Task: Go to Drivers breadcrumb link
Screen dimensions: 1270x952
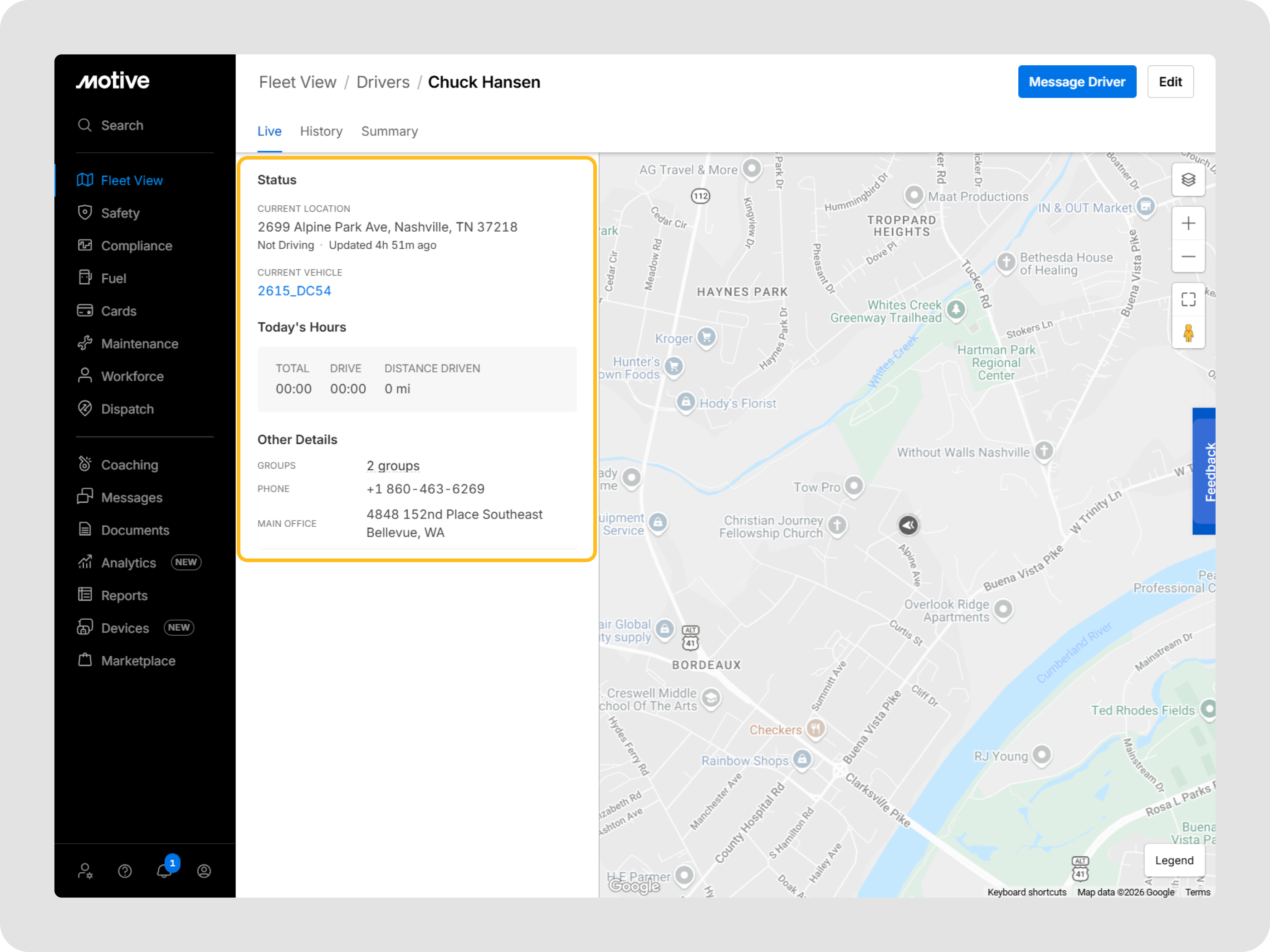Action: point(383,82)
